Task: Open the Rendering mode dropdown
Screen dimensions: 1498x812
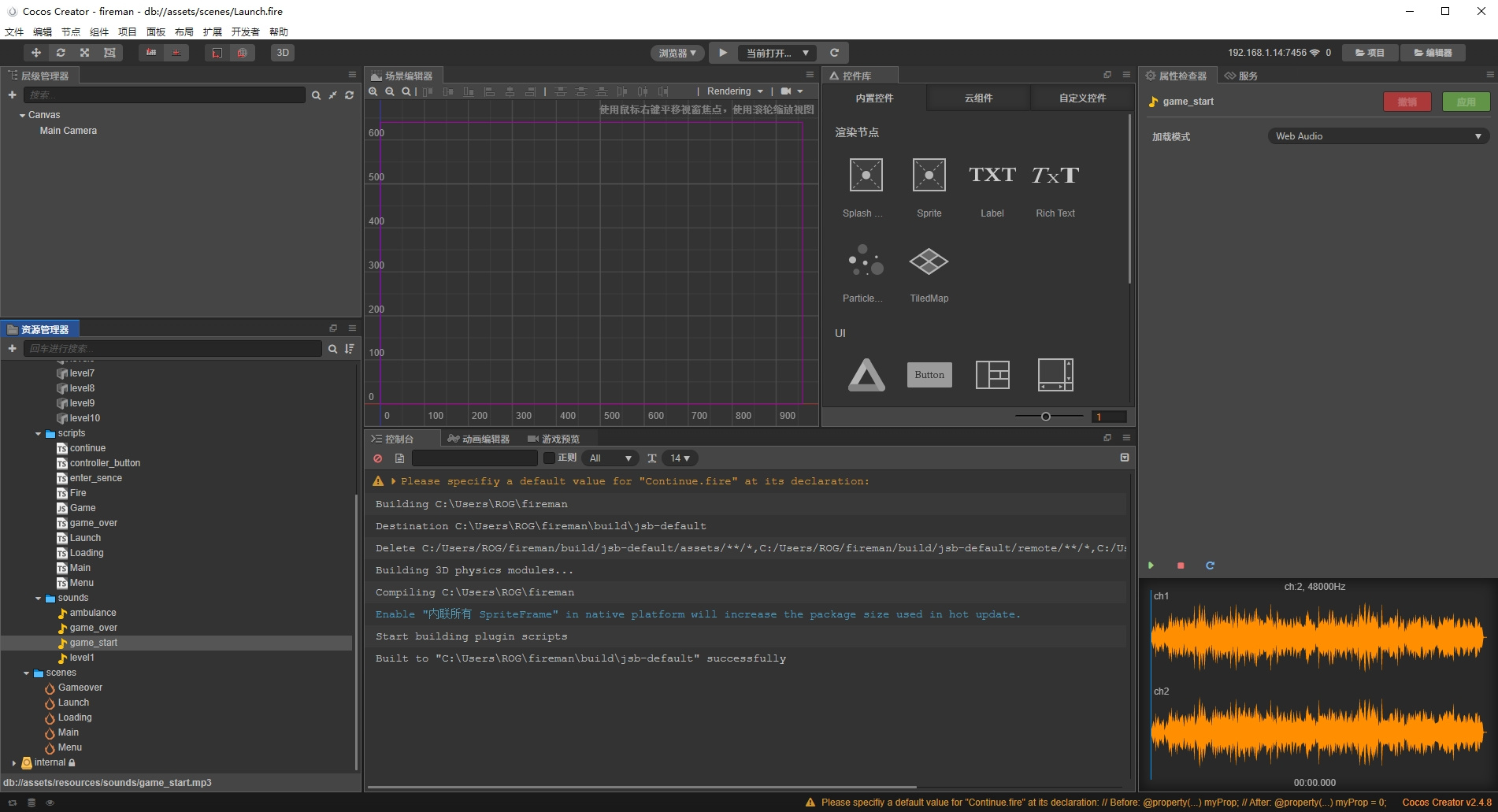Action: [x=735, y=91]
